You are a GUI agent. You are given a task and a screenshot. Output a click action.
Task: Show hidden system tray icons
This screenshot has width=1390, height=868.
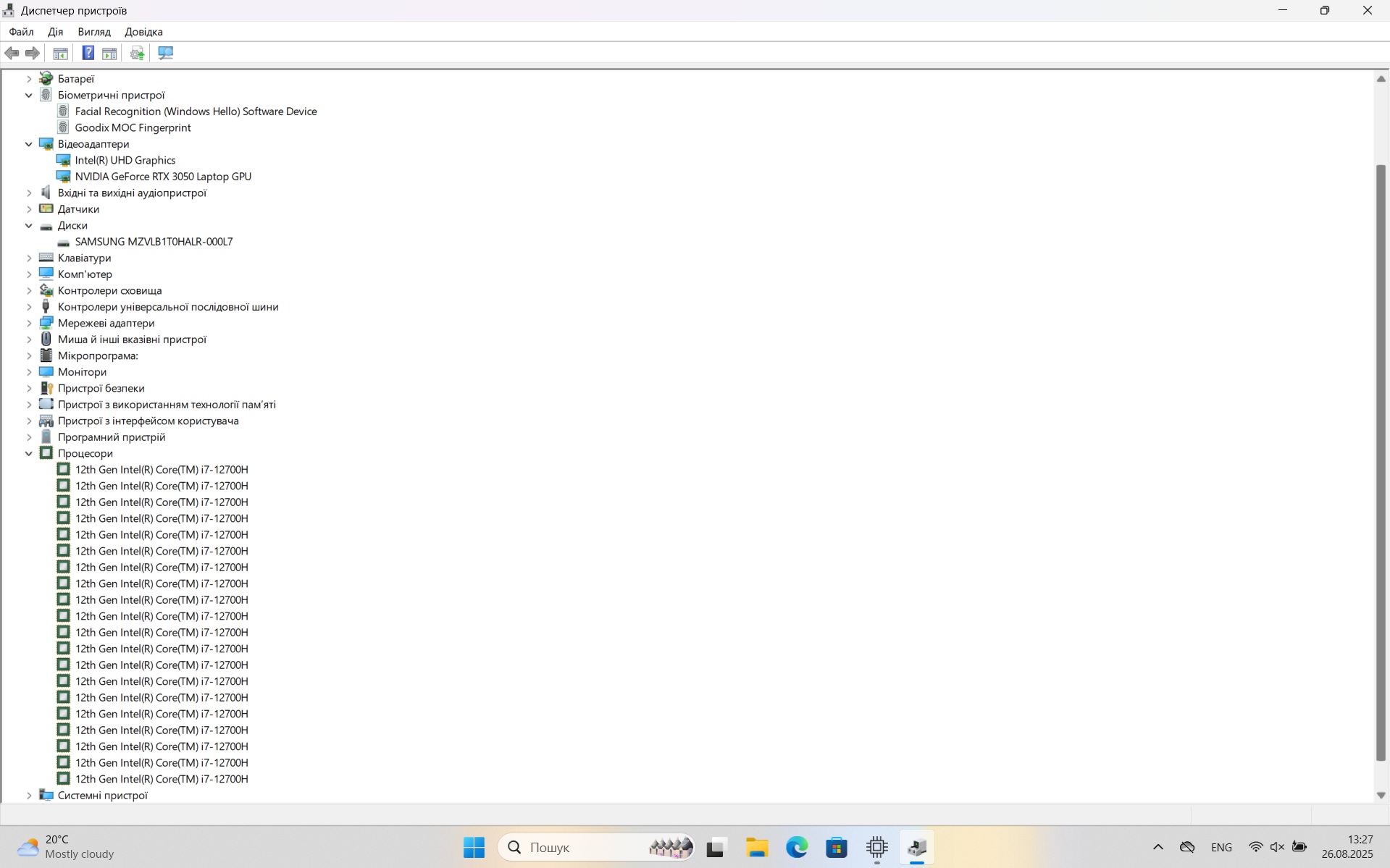point(1157,847)
